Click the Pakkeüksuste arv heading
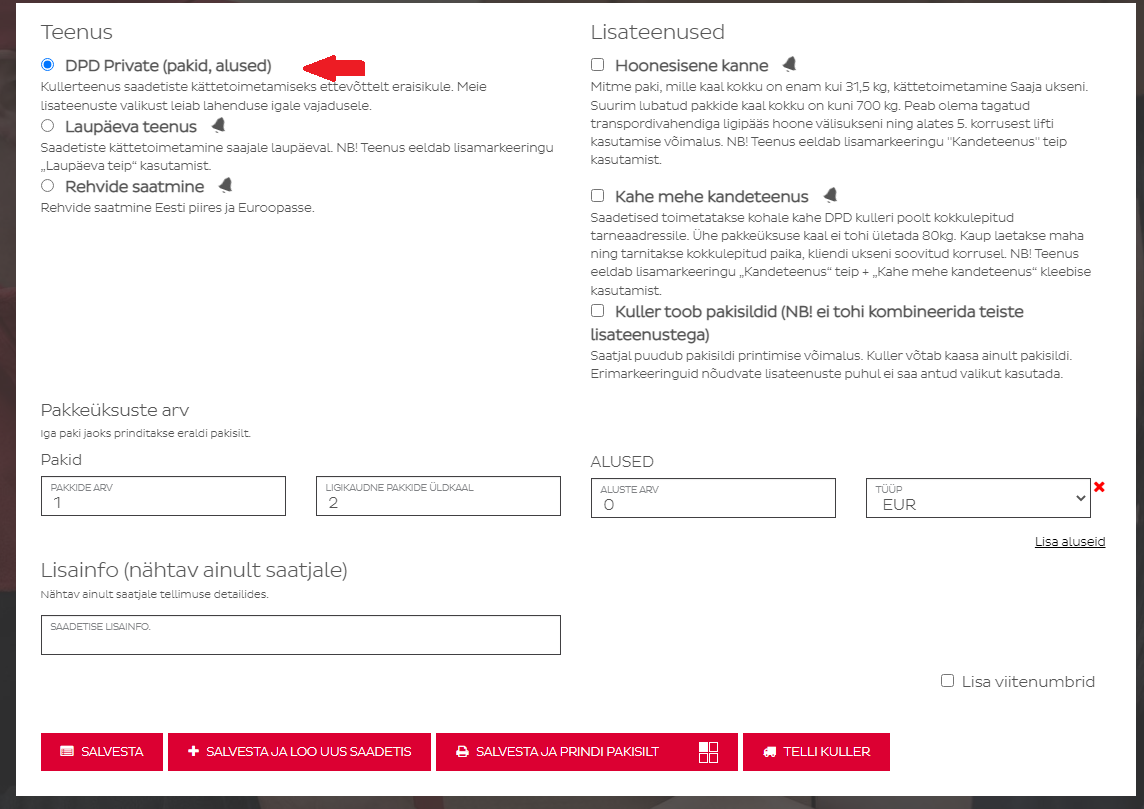 coord(115,410)
